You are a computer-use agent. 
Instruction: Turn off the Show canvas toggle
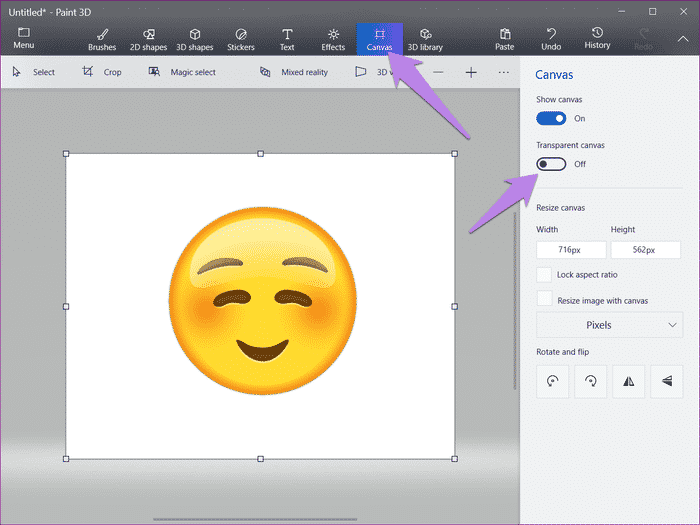pos(551,118)
